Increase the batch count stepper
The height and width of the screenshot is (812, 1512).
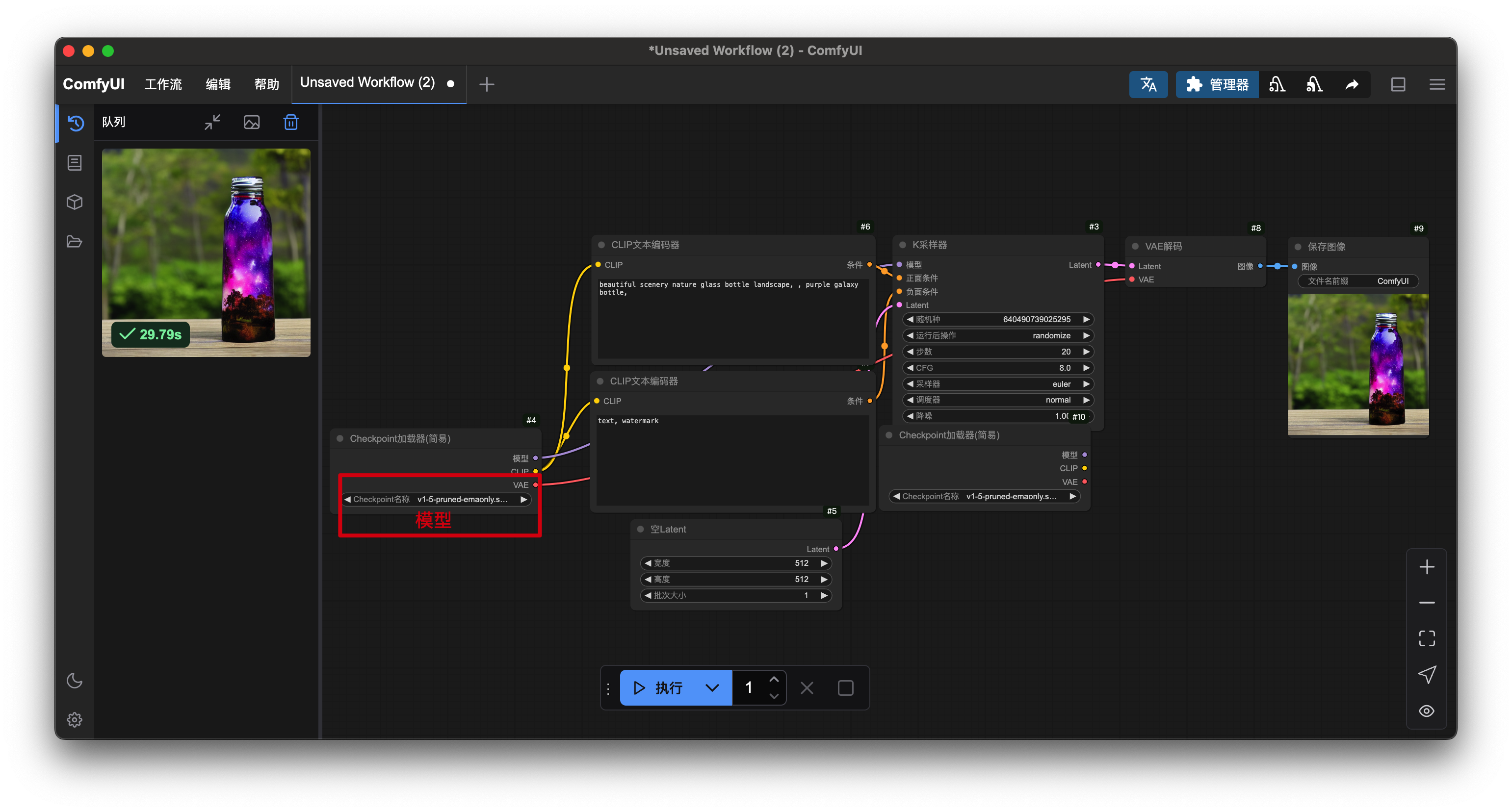coord(774,680)
